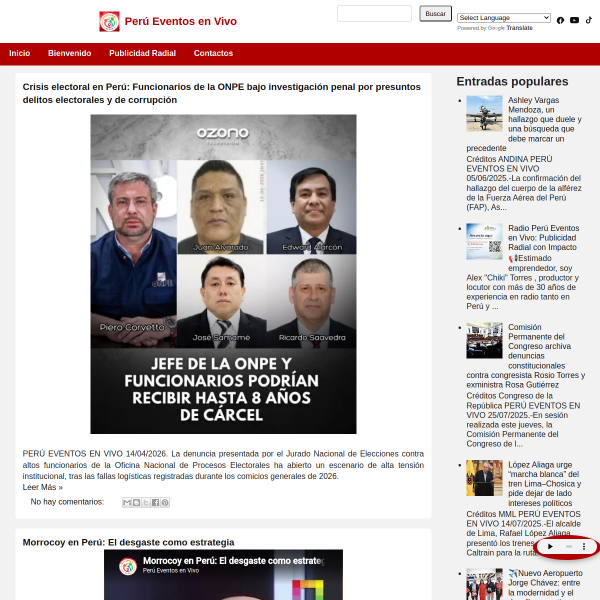Open the Nuevo Aeropuerto Jorge Chávez entry
The width and height of the screenshot is (600, 600).
[x=545, y=583]
